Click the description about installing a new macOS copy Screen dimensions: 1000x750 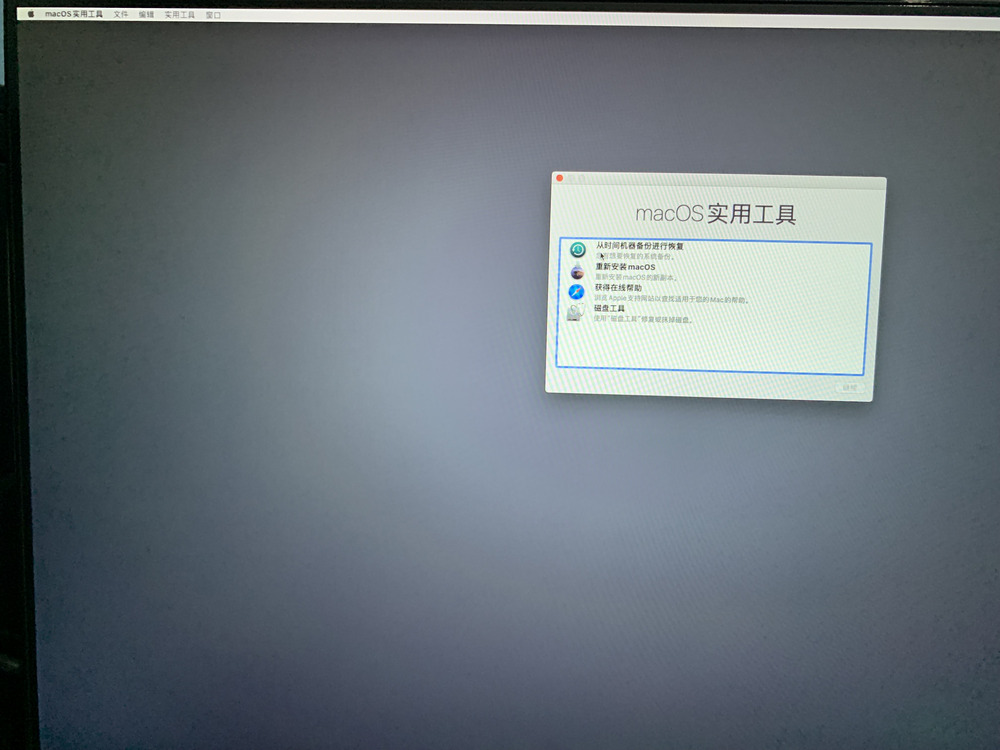pyautogui.click(x=636, y=277)
